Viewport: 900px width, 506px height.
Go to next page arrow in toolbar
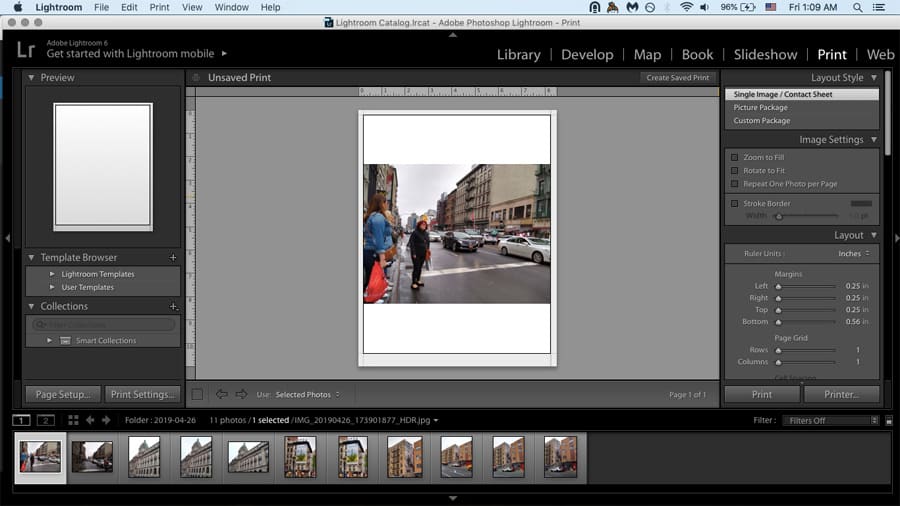(x=241, y=394)
